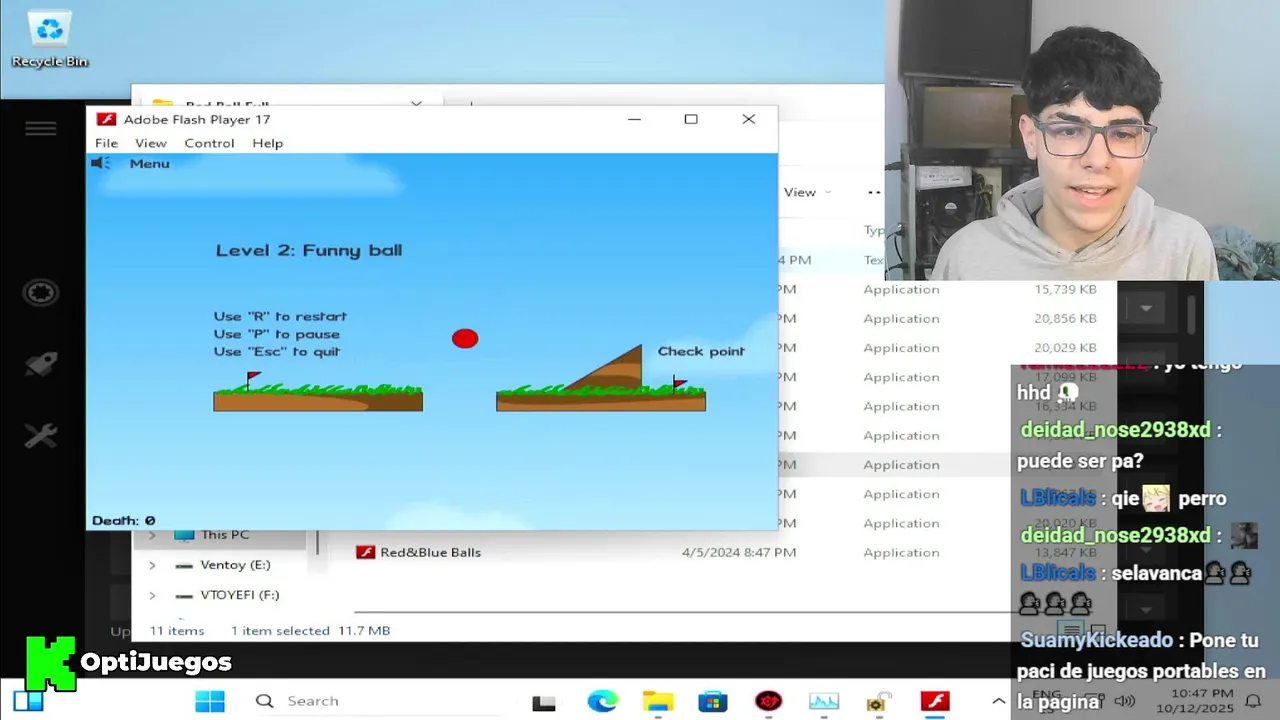Screen dimensions: 1280x720
Task: Click '1 item selected 11.7 MB' status text
Action: tap(310, 631)
